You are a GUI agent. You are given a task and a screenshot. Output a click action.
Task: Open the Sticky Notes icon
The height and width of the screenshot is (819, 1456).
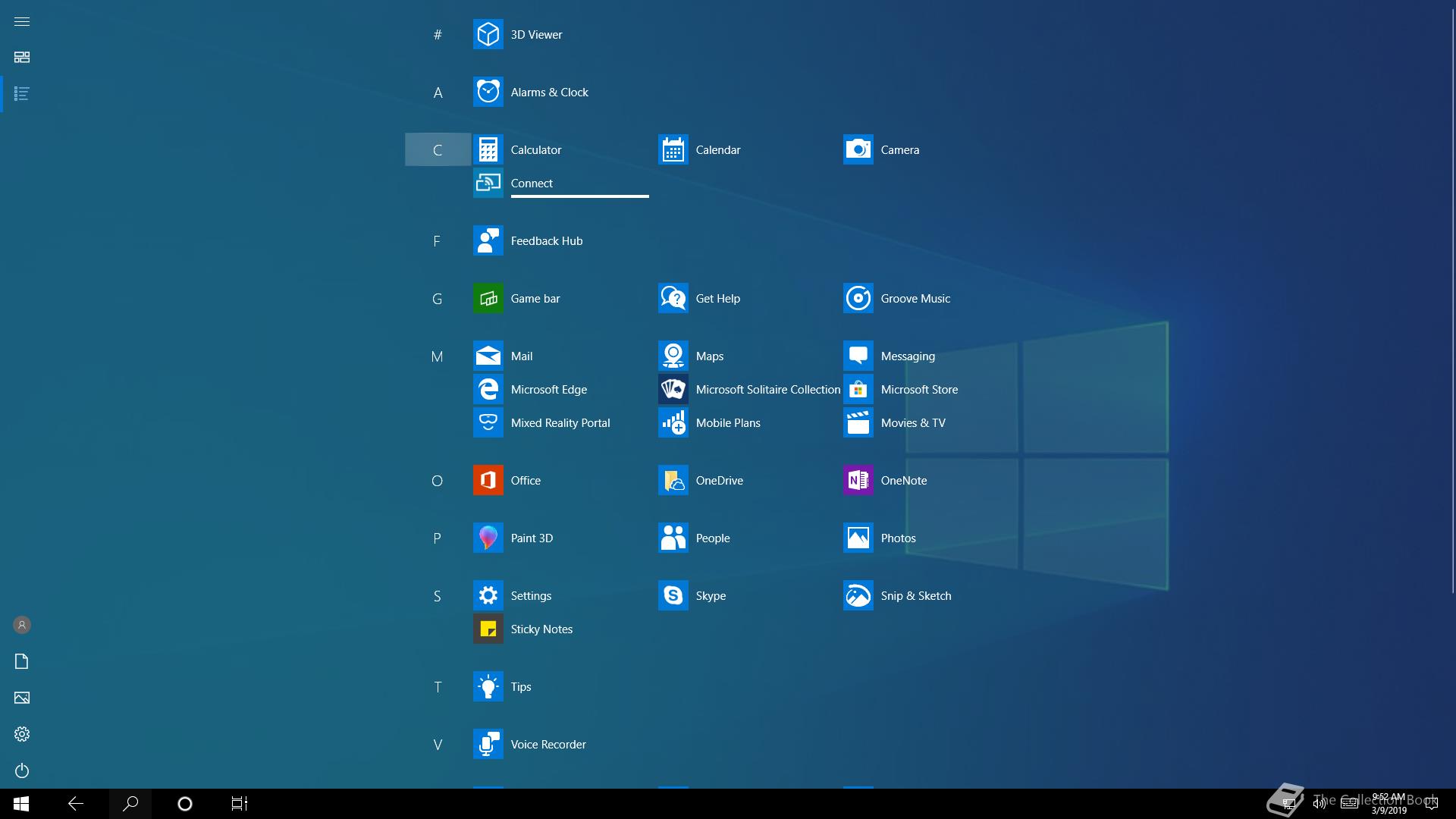point(488,629)
